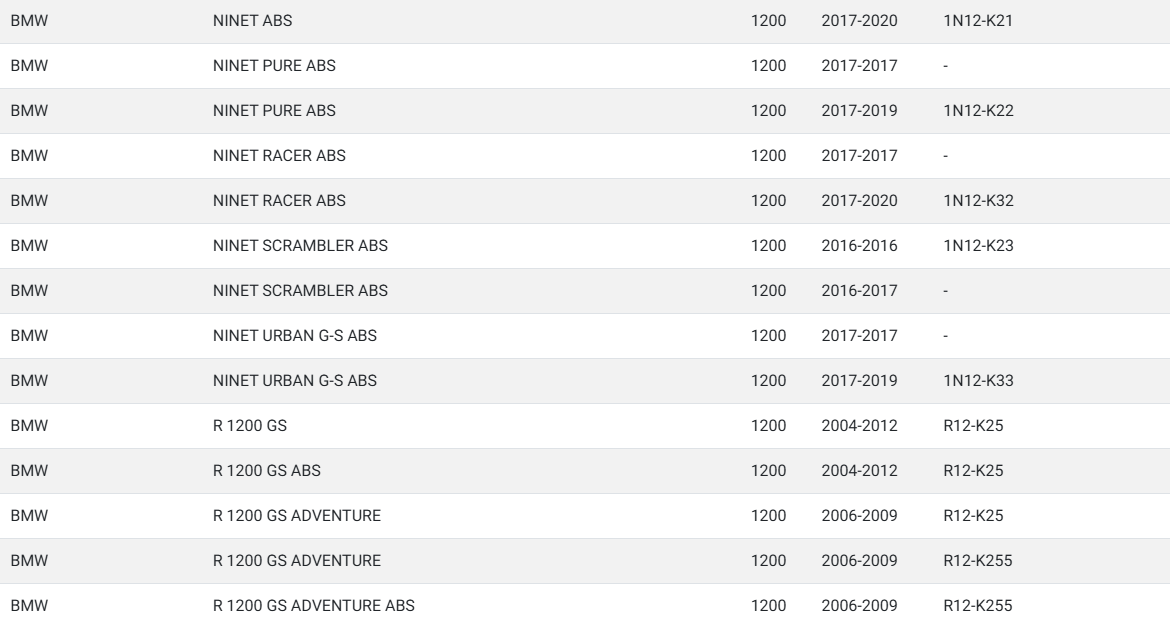Click model code 1N12-K33
The height and width of the screenshot is (622, 1171).
[978, 381]
